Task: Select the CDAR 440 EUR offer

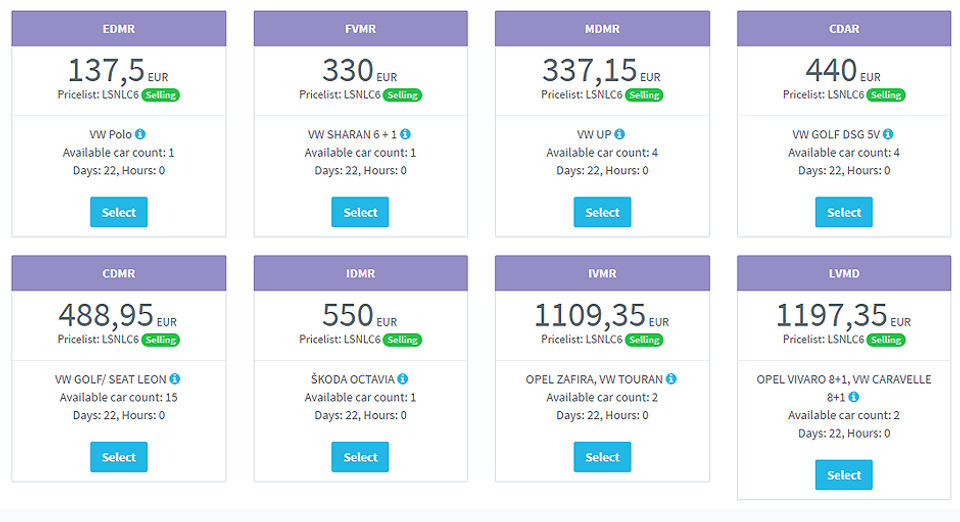Action: 843,212
